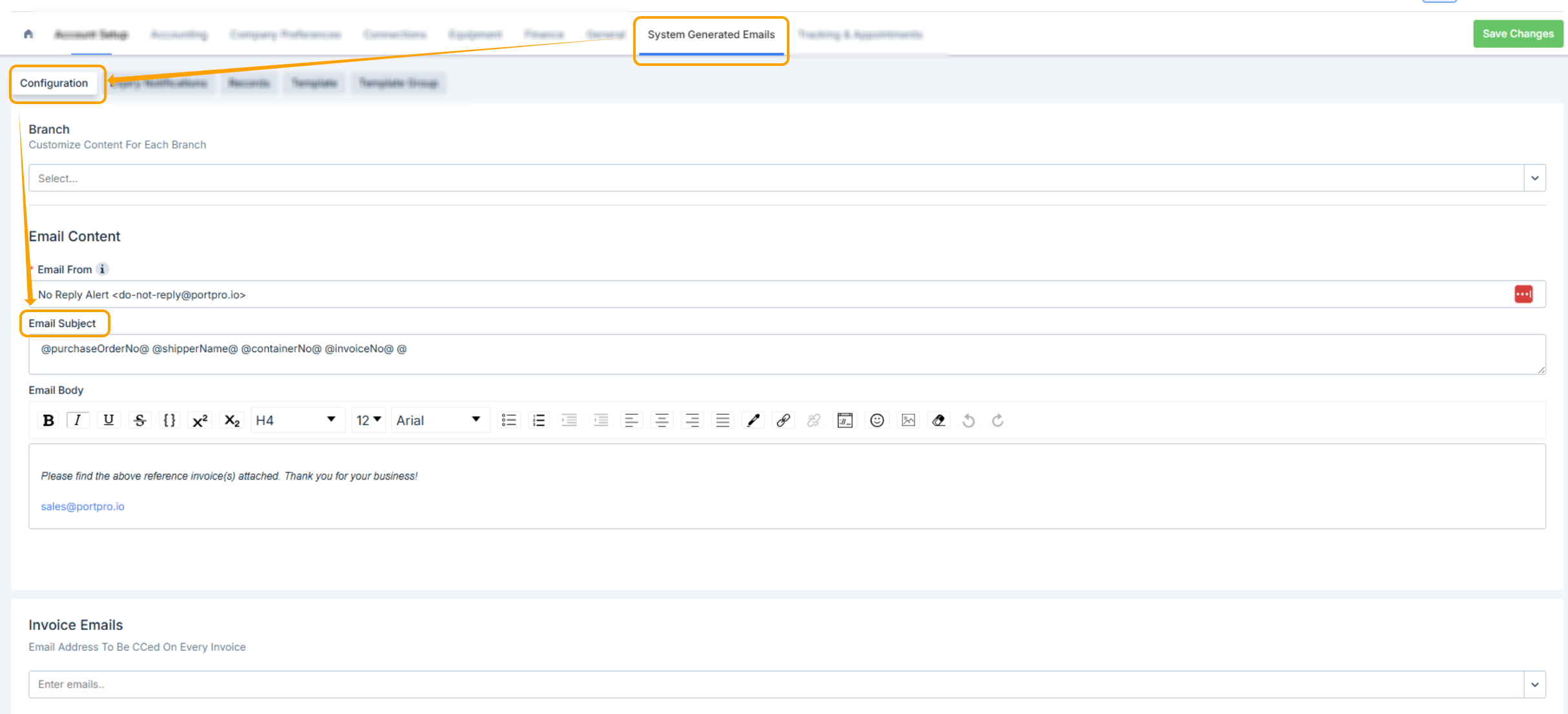The width and height of the screenshot is (1568, 714).
Task: Click the unordered bullet list icon
Action: (x=509, y=421)
